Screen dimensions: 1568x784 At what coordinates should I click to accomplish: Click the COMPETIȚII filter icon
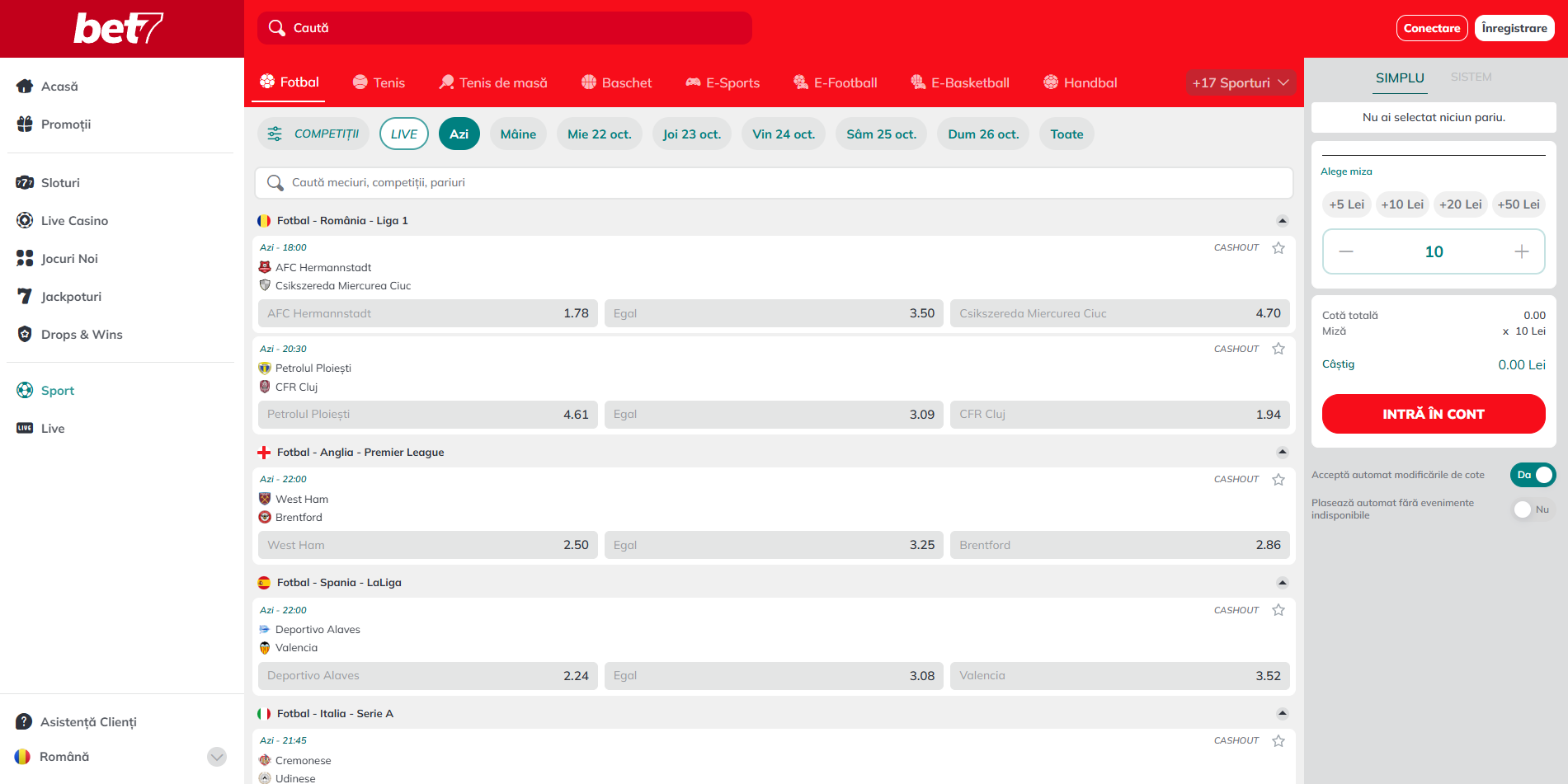coord(275,134)
